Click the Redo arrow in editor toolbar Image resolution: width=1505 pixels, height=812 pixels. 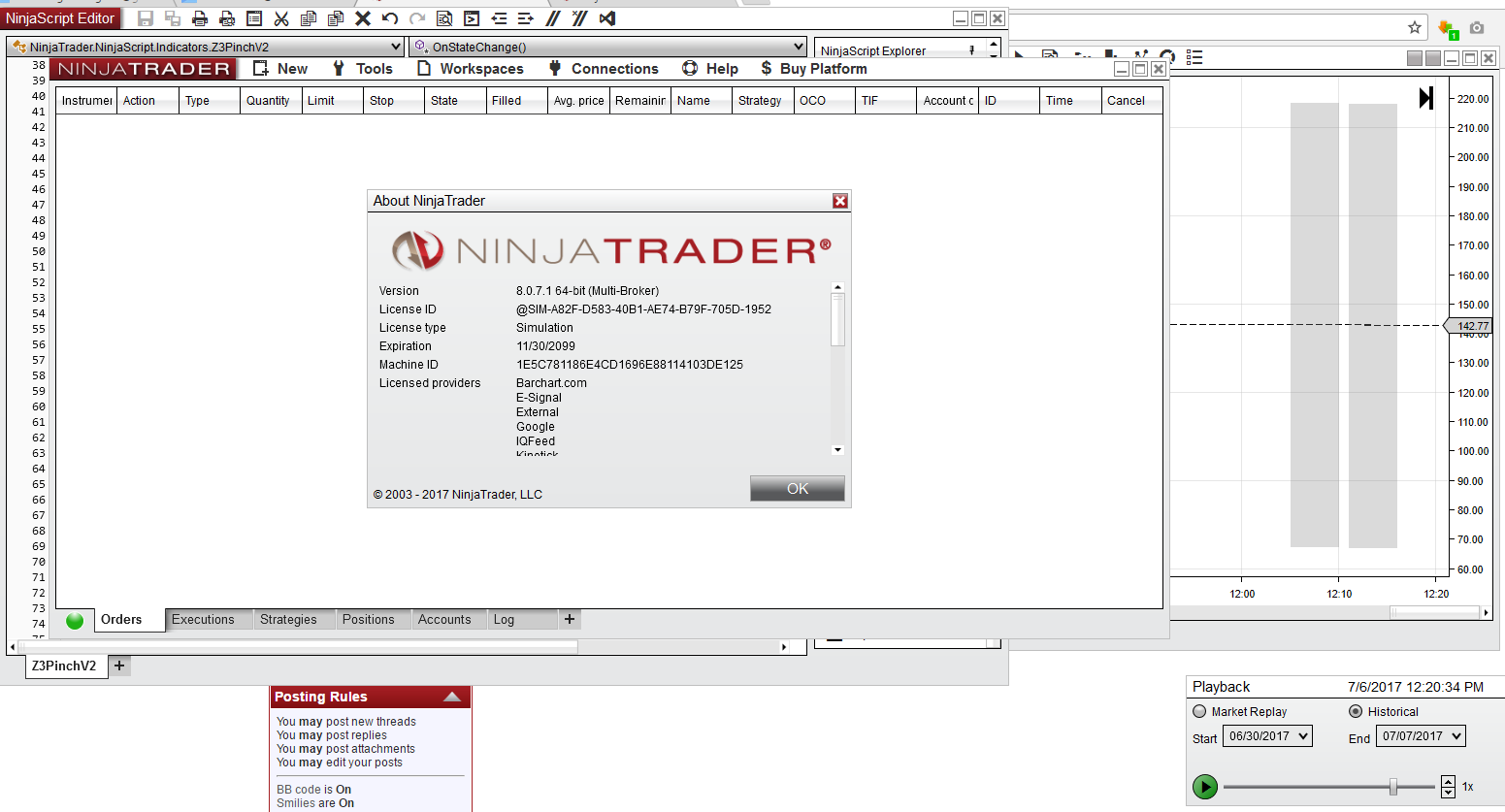pos(417,18)
